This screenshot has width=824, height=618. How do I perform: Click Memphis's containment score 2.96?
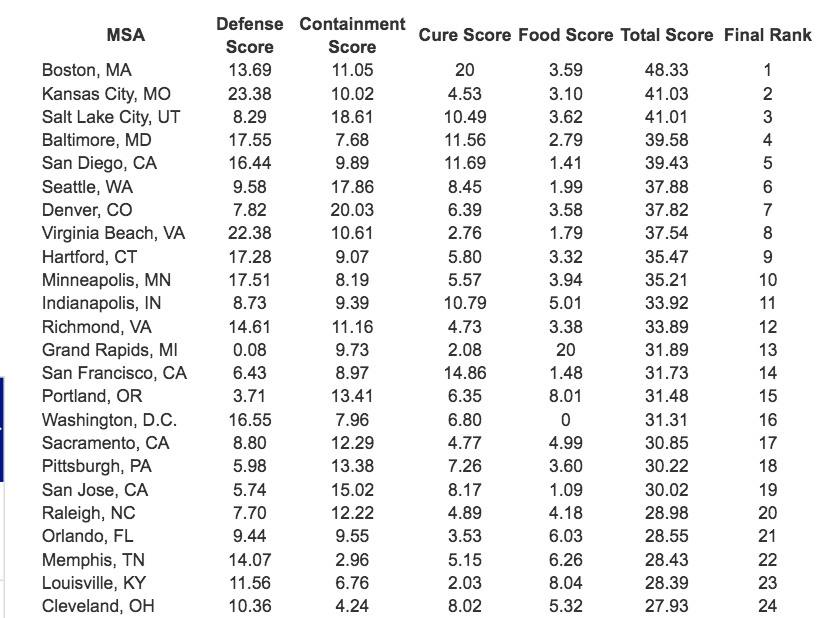352,559
